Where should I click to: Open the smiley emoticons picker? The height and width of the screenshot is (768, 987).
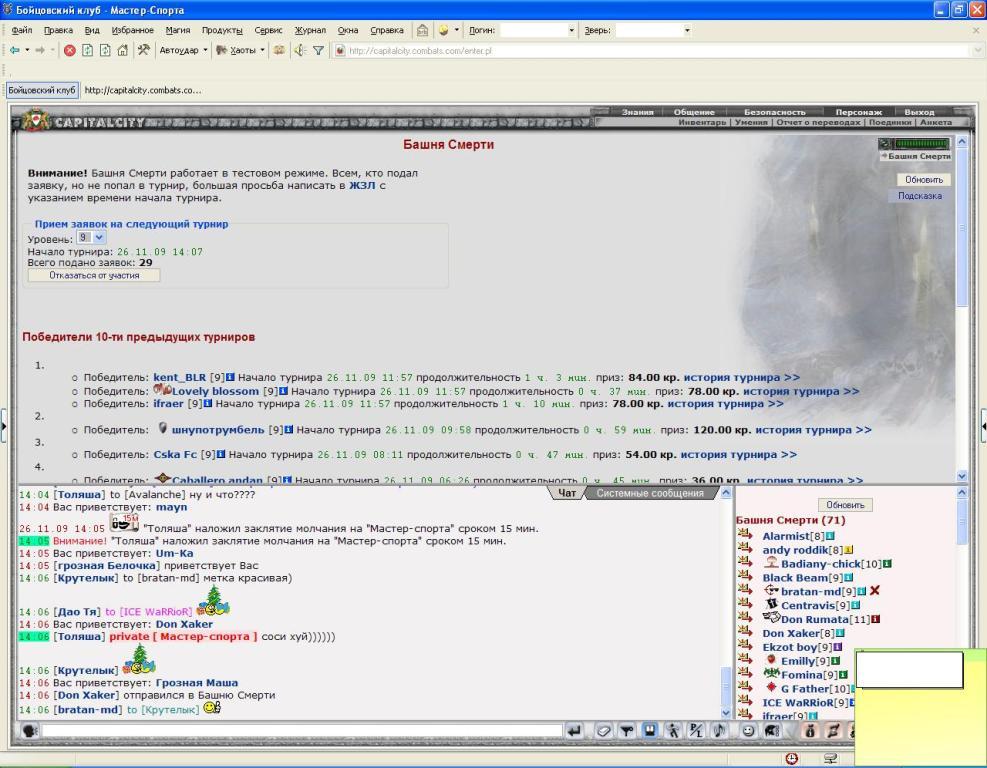(748, 731)
